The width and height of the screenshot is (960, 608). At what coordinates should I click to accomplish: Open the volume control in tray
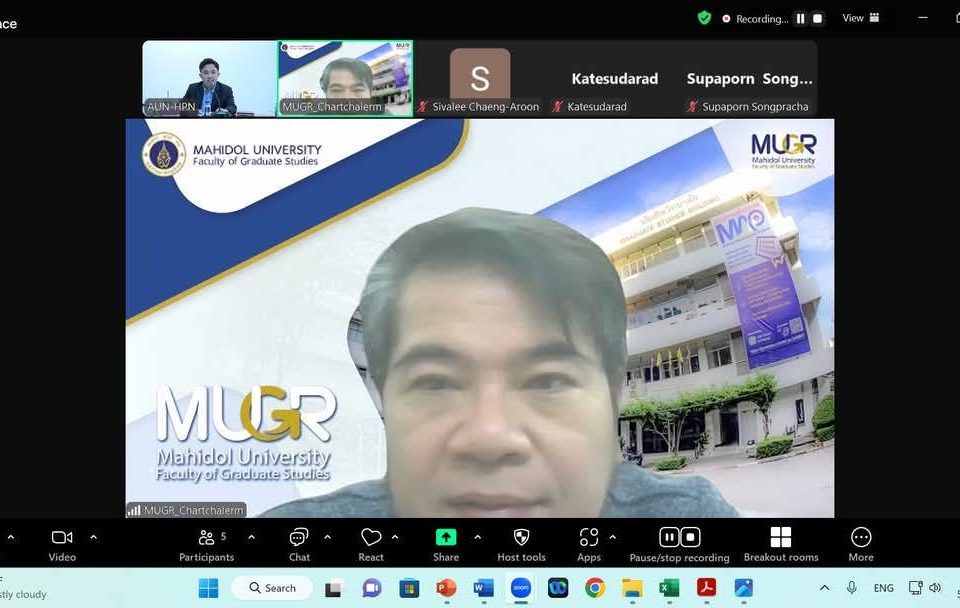(x=935, y=588)
